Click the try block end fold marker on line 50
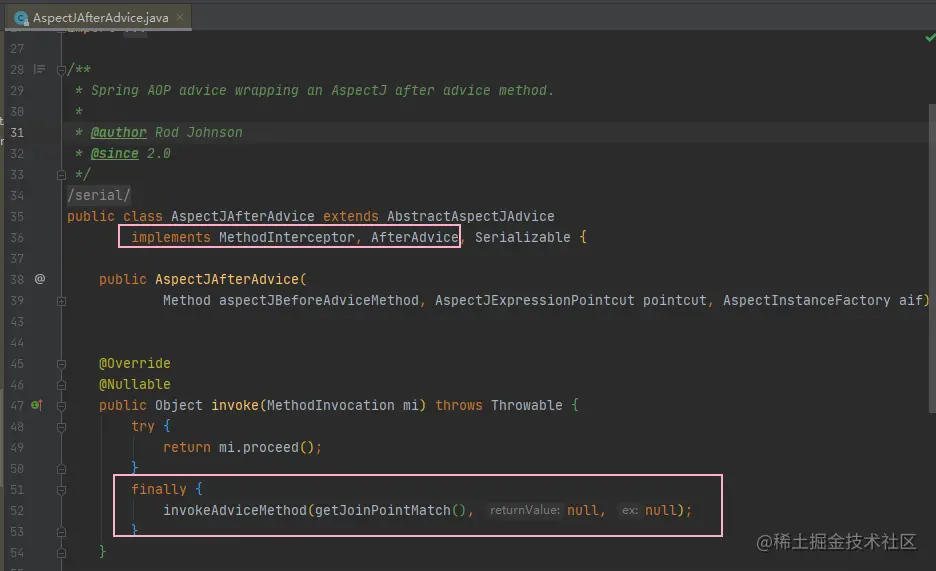Viewport: 936px width, 571px height. (61, 469)
